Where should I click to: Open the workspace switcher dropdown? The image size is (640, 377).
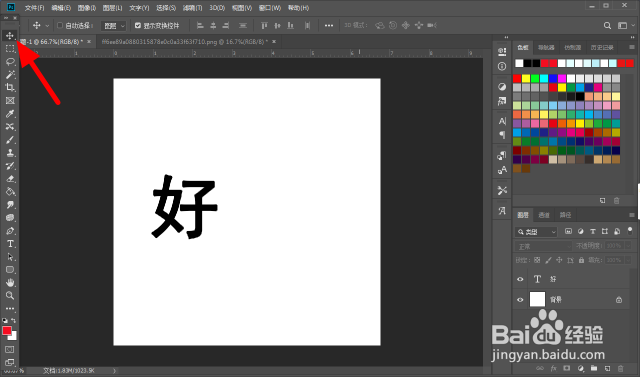625,26
